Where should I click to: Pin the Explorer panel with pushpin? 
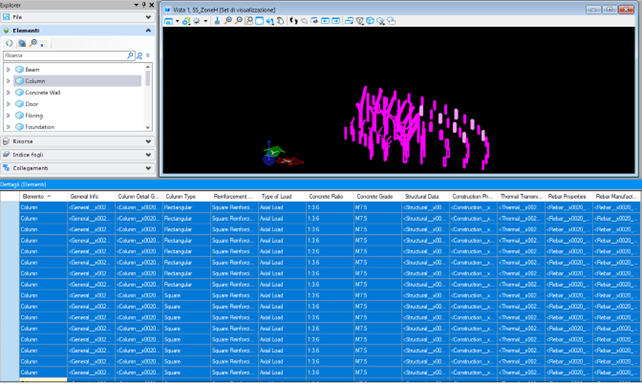pos(144,5)
